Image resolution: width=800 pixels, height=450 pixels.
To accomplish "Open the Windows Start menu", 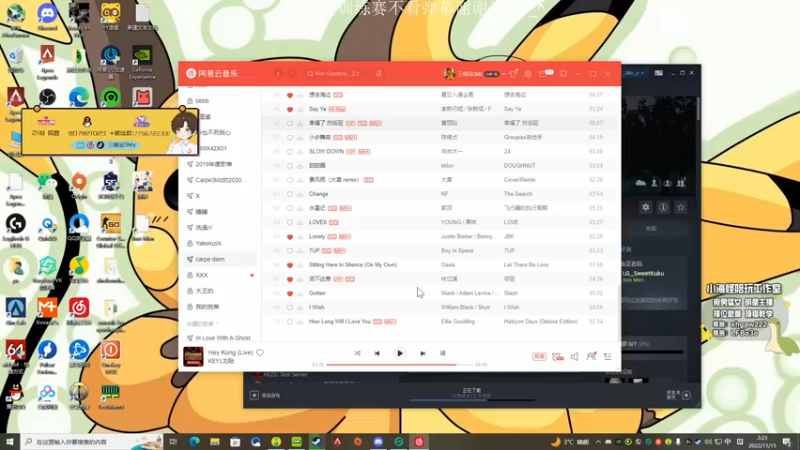I will pyautogui.click(x=10, y=442).
